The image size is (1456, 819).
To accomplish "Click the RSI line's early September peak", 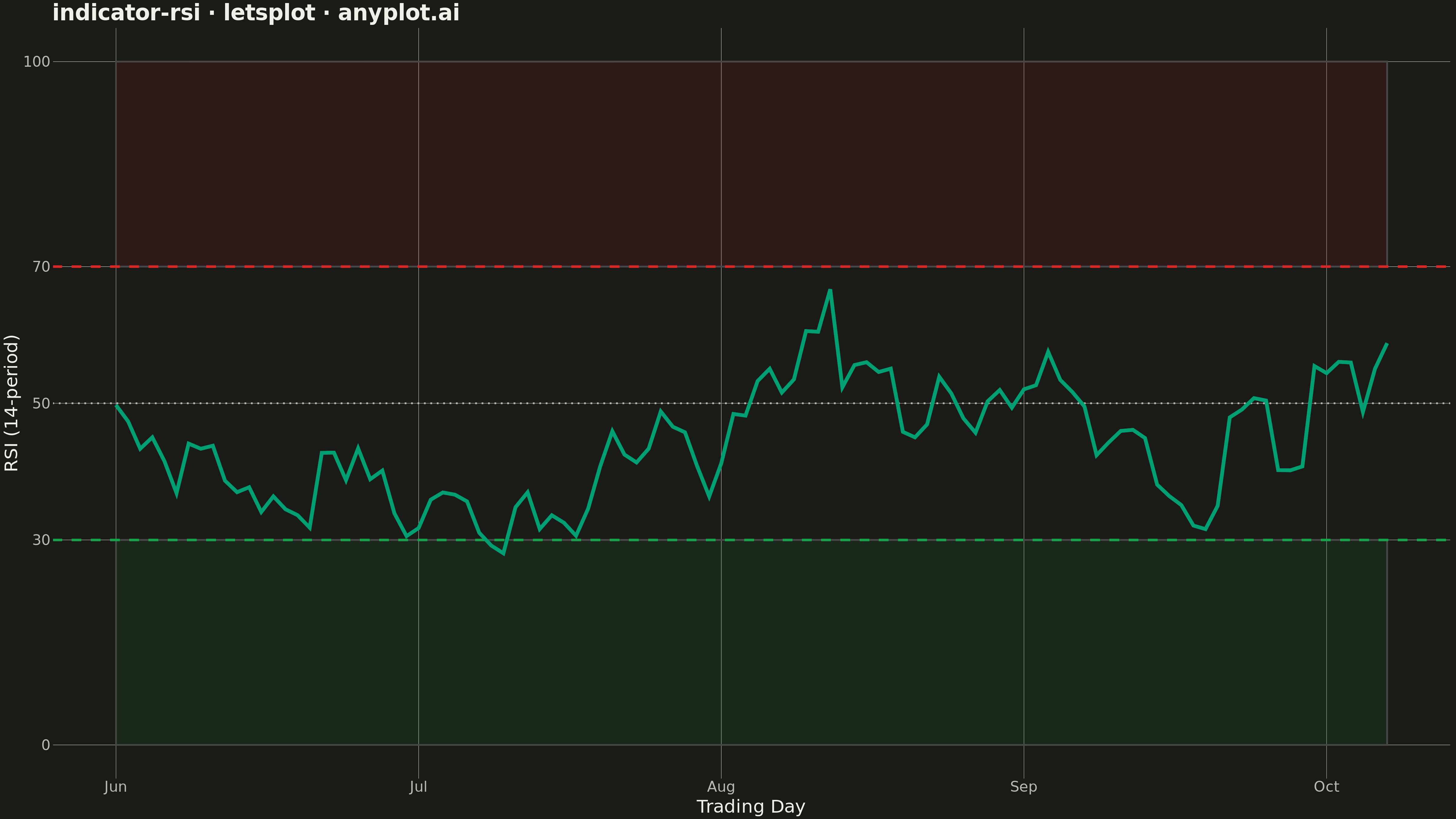I will (x=1048, y=351).
